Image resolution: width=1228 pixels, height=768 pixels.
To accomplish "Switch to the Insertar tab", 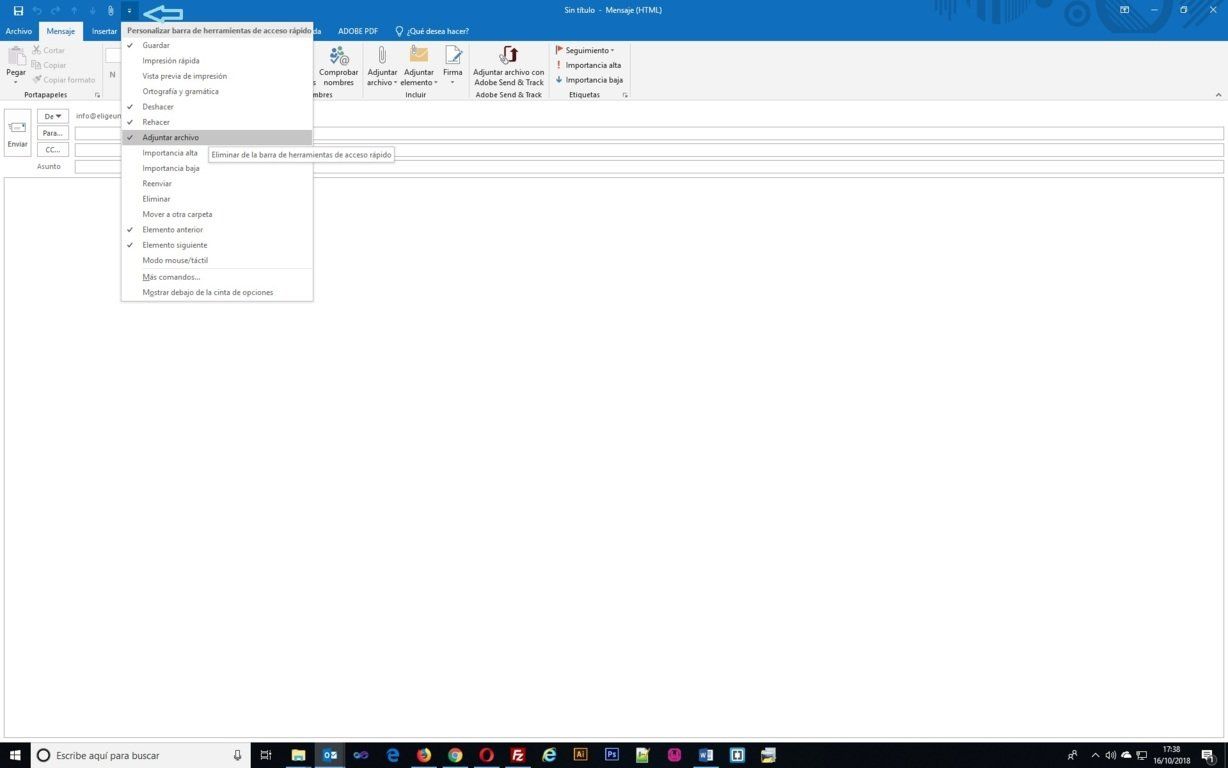I will point(104,31).
